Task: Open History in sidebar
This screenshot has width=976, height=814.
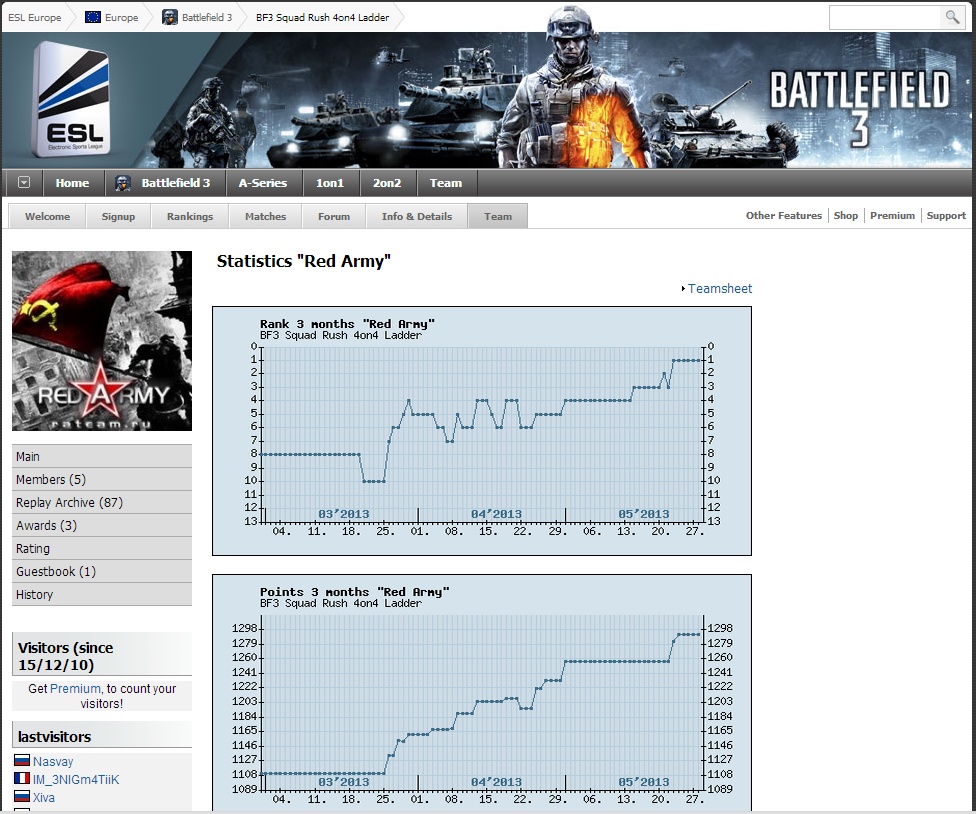Action: click(102, 594)
